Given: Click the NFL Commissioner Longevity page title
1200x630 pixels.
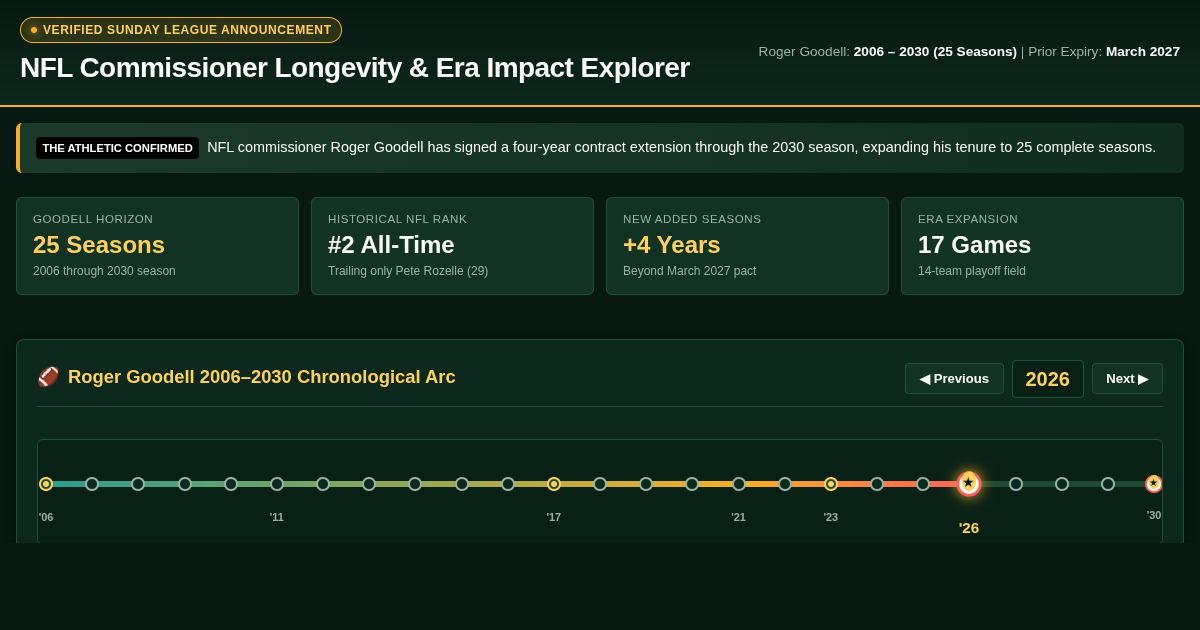Looking at the screenshot, I should coord(355,68).
